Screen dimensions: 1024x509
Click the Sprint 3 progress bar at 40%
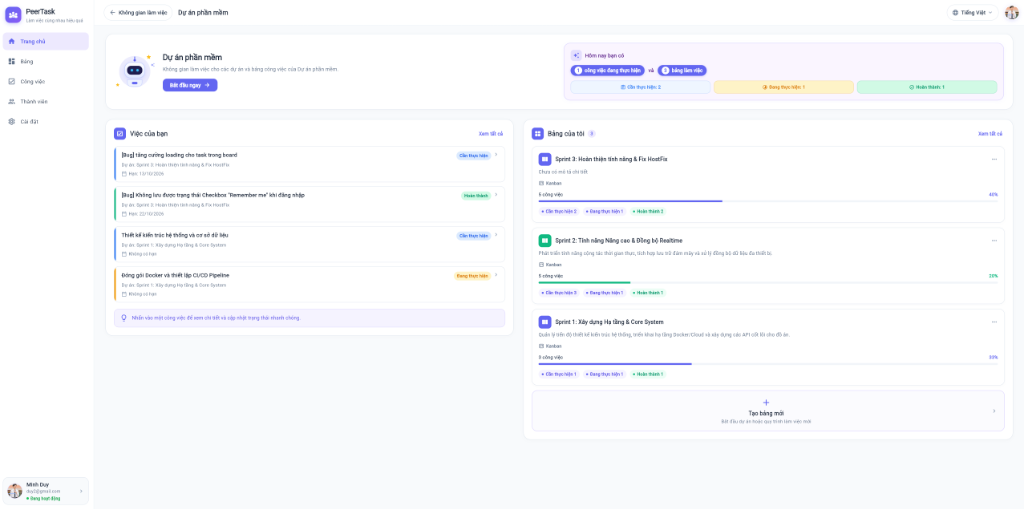click(768, 201)
